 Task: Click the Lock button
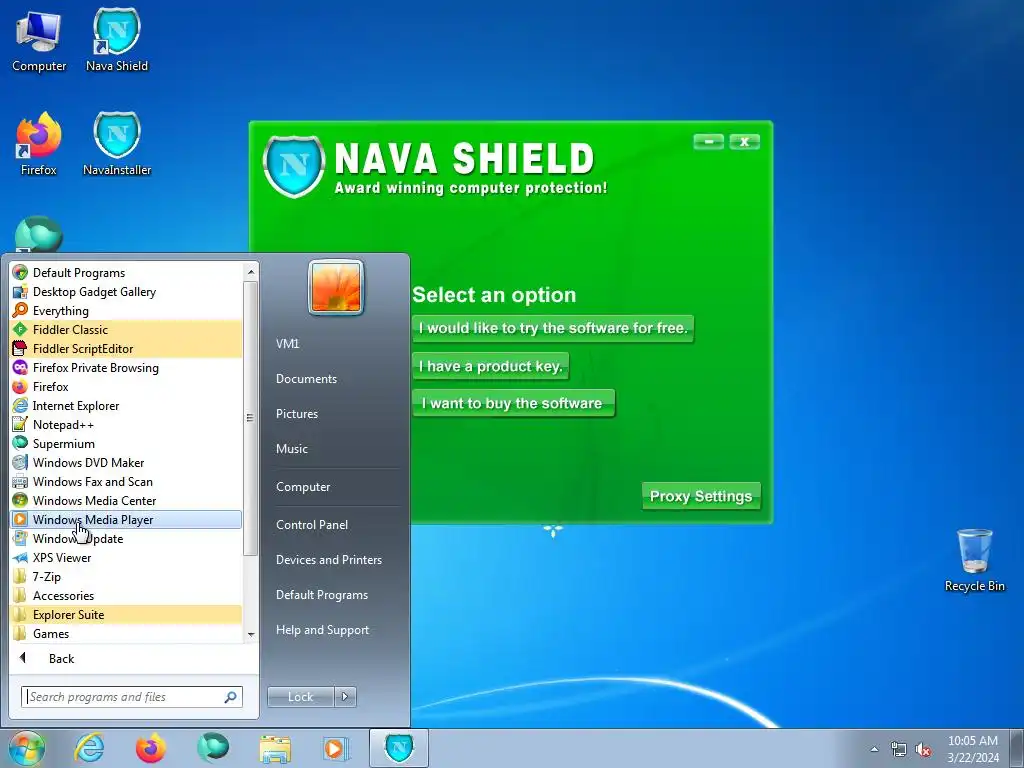pos(300,697)
